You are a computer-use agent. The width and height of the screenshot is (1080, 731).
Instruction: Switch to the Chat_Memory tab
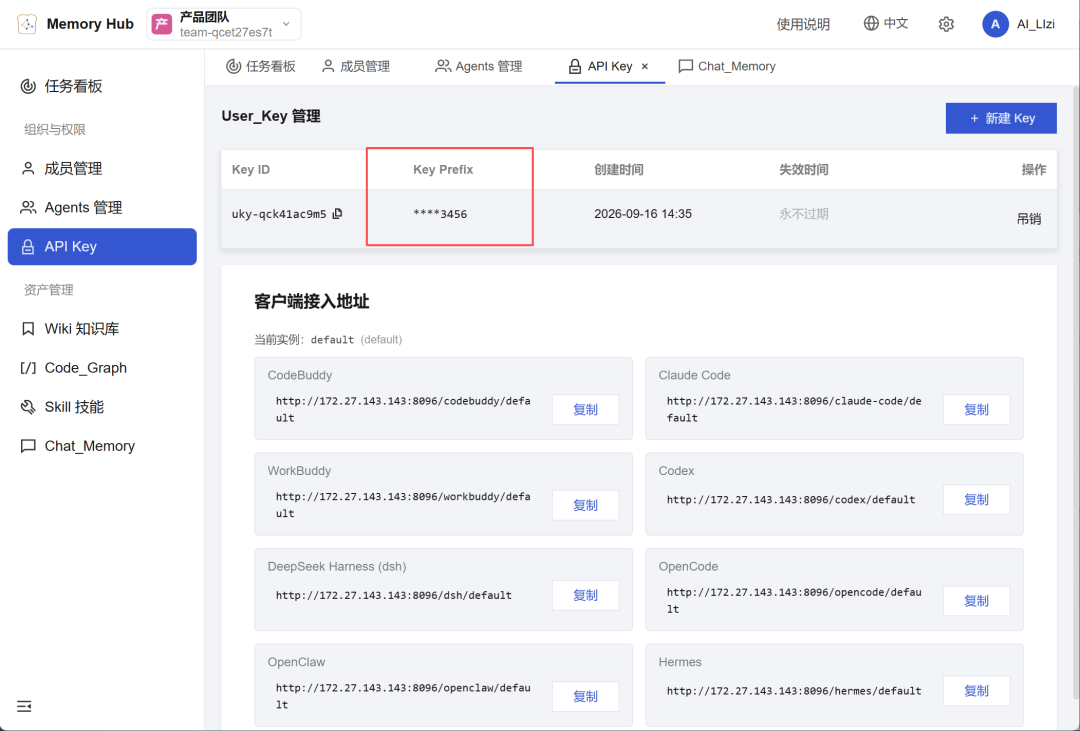(x=727, y=66)
